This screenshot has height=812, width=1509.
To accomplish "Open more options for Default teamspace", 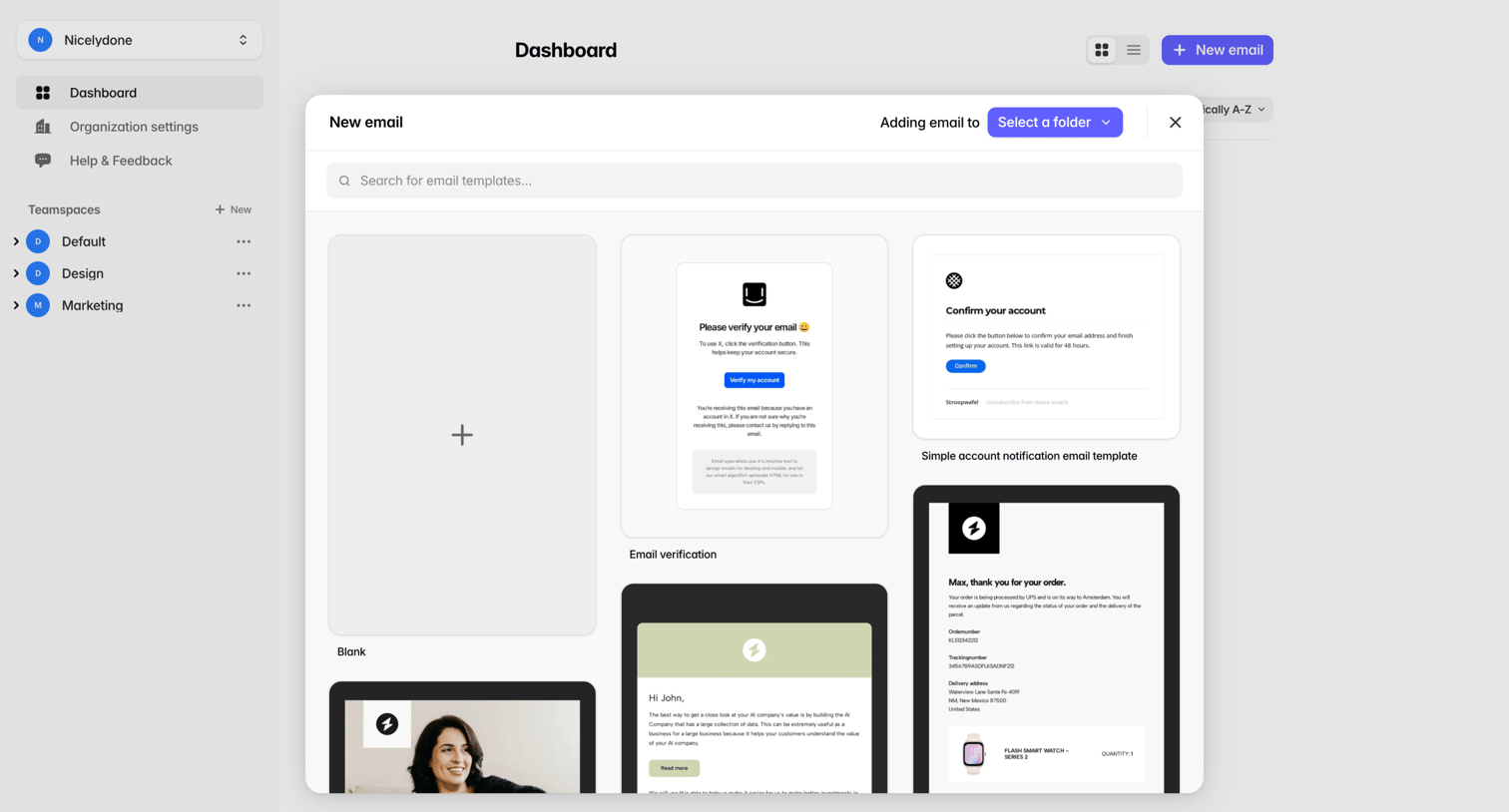I will [244, 241].
